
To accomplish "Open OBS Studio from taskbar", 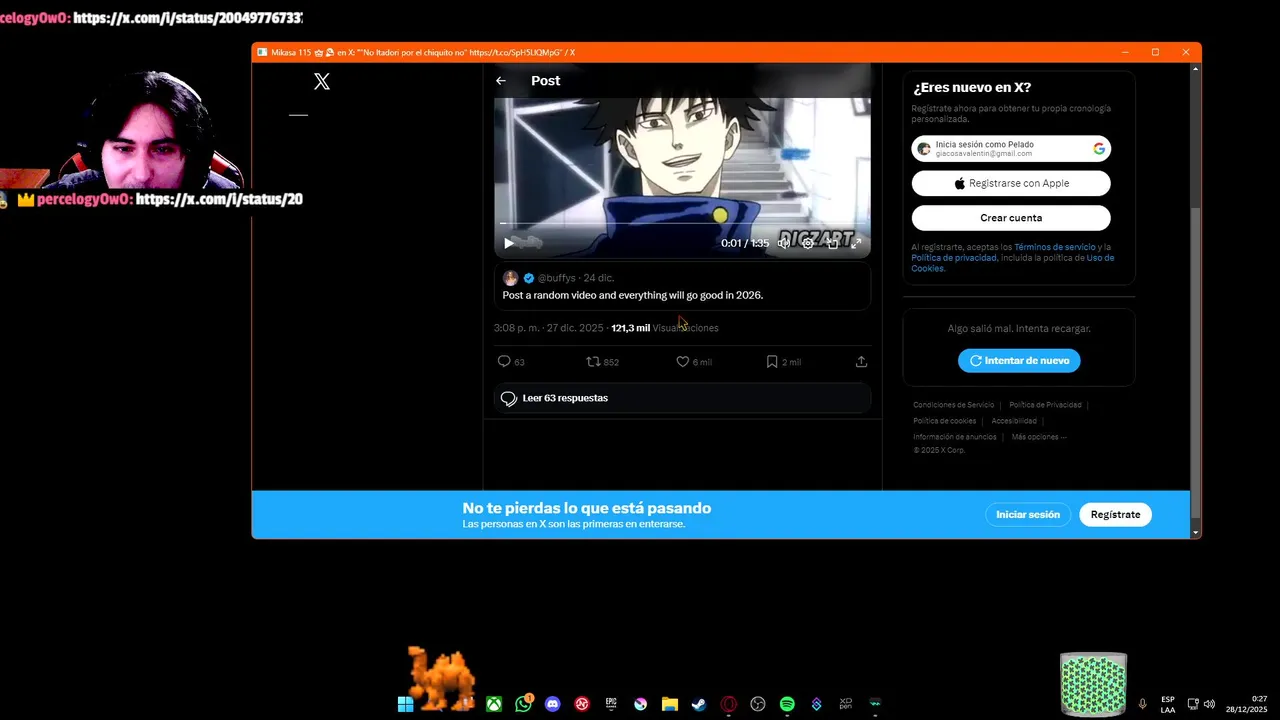I will 758,704.
